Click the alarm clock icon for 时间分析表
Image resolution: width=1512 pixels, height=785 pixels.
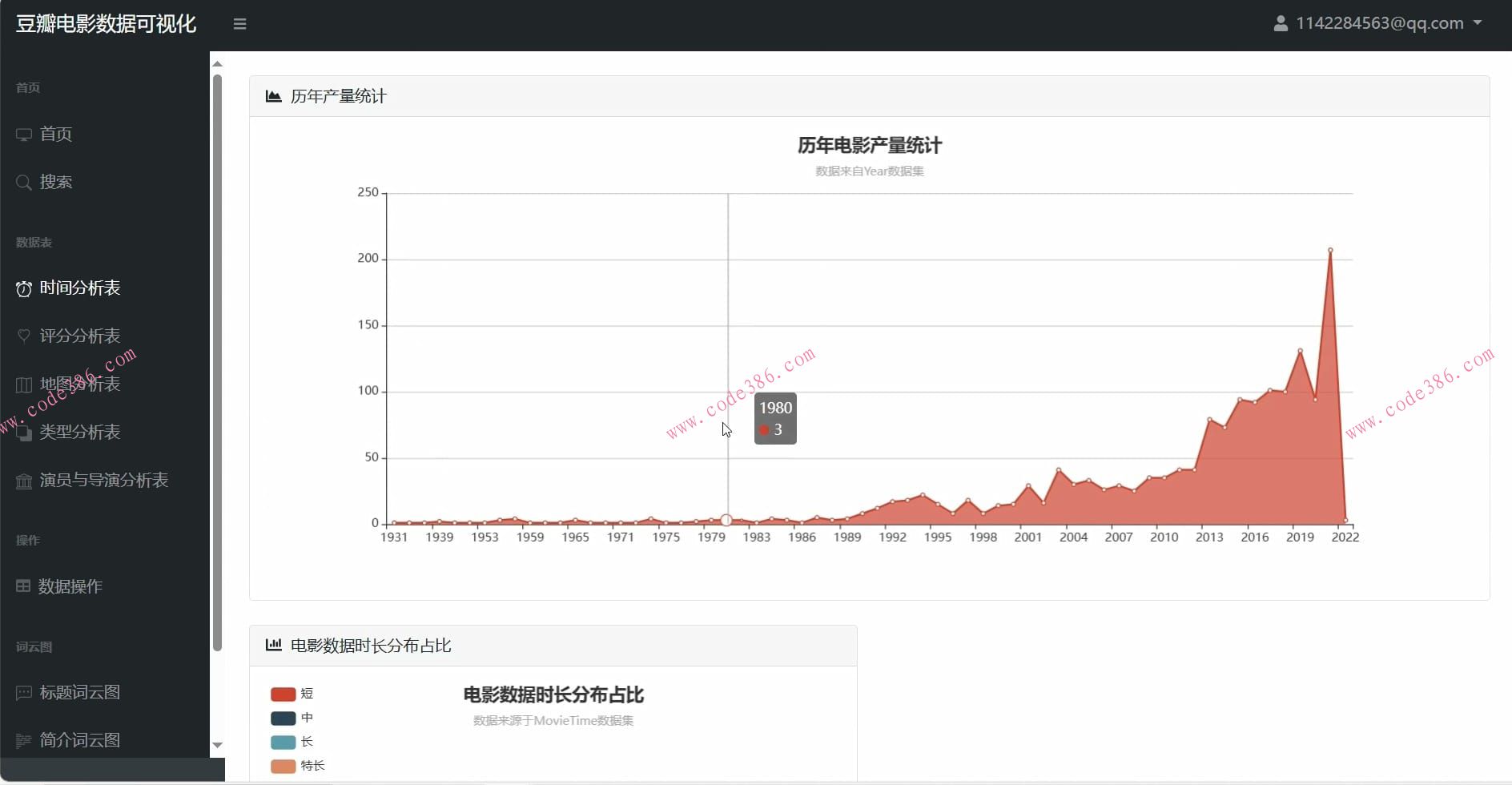tap(24, 288)
